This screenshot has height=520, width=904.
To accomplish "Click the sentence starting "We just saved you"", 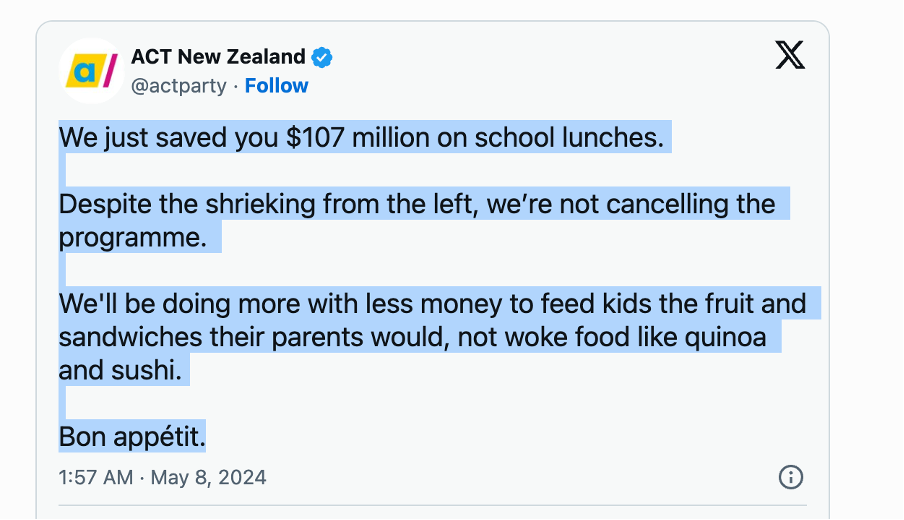I will click(361, 137).
